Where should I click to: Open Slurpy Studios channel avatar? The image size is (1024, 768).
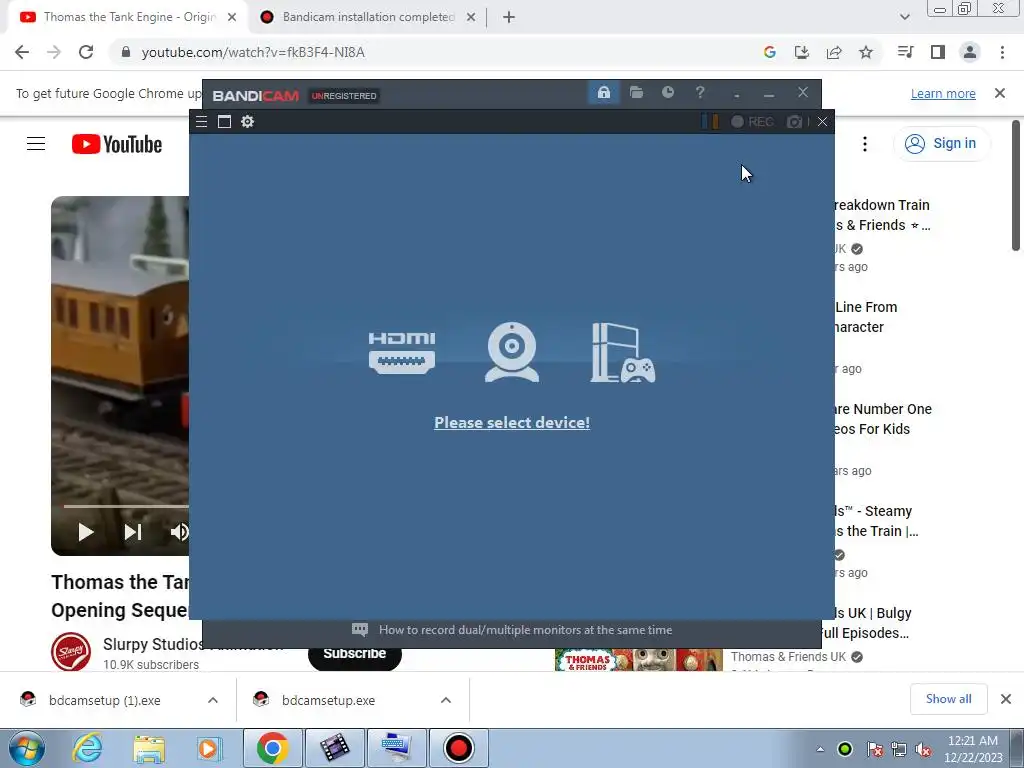click(71, 652)
